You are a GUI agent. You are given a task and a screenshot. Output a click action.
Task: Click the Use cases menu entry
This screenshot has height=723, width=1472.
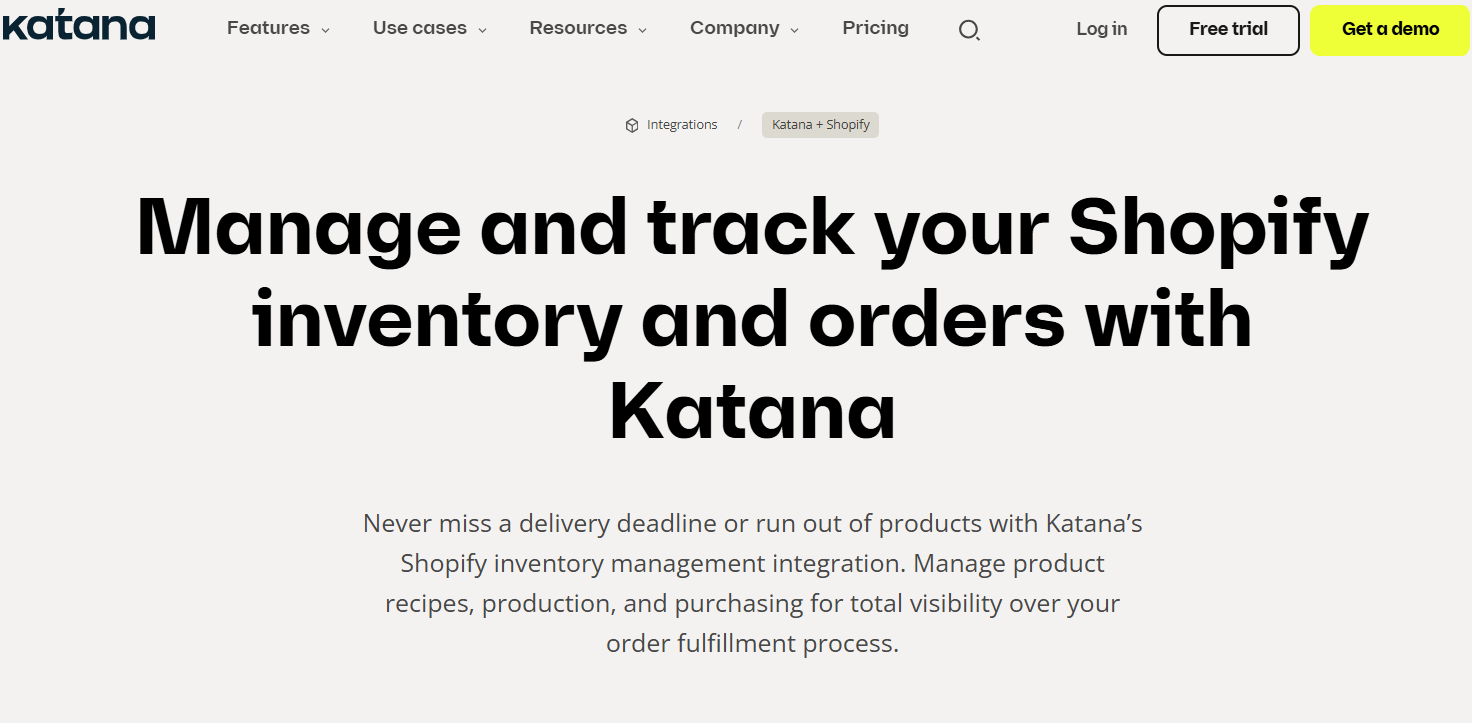point(420,28)
